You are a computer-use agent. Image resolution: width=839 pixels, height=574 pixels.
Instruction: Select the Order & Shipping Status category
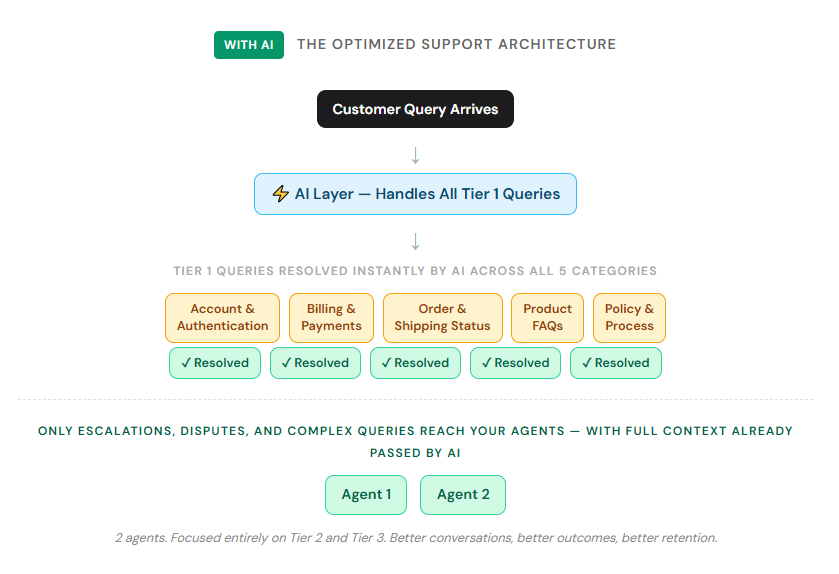(x=442, y=318)
